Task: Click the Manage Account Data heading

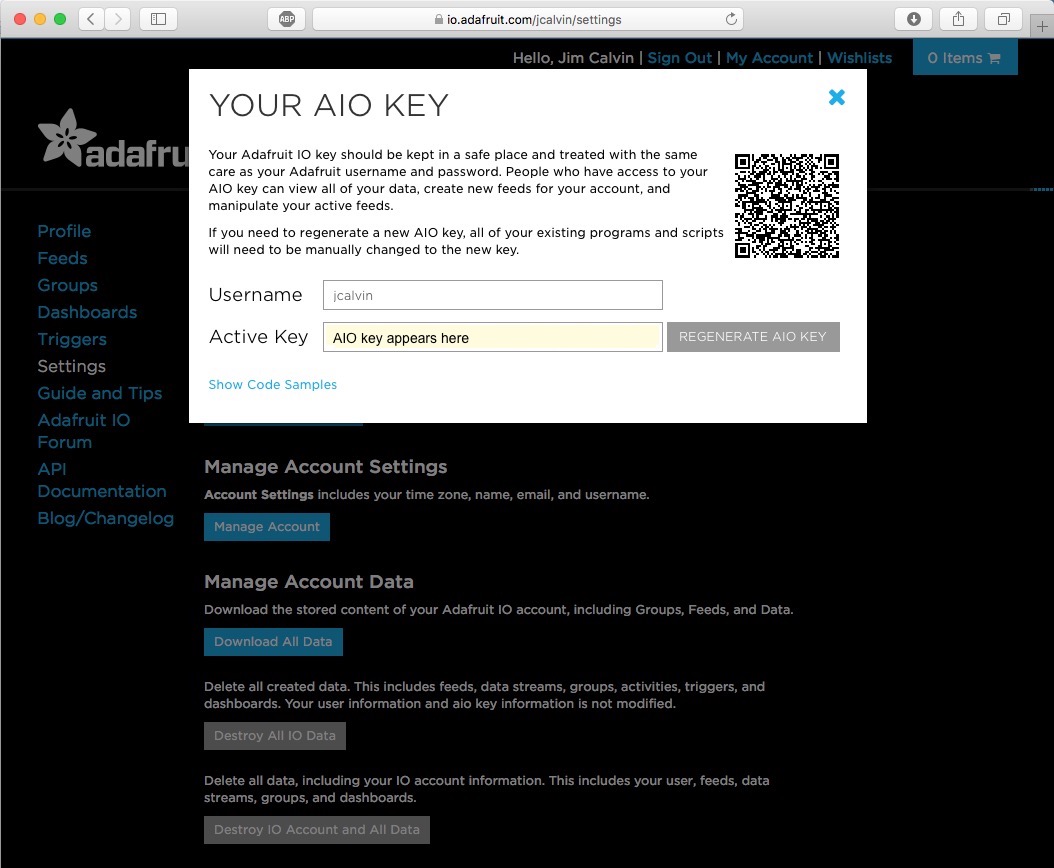Action: pyautogui.click(x=309, y=582)
